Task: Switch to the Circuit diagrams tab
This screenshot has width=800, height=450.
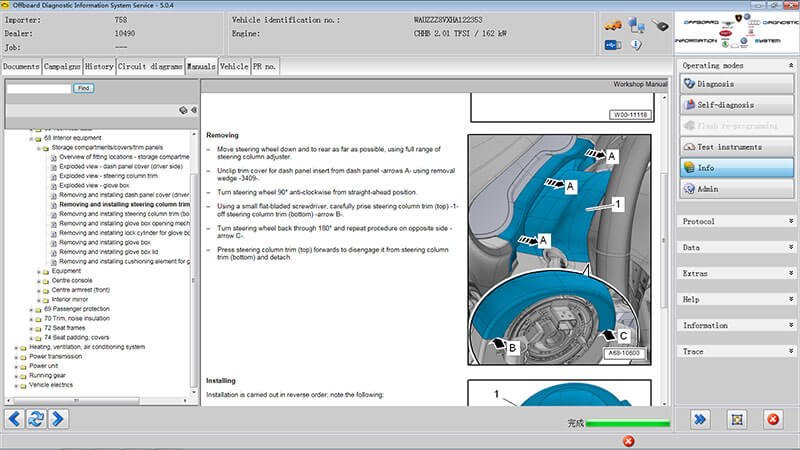Action: [150, 66]
